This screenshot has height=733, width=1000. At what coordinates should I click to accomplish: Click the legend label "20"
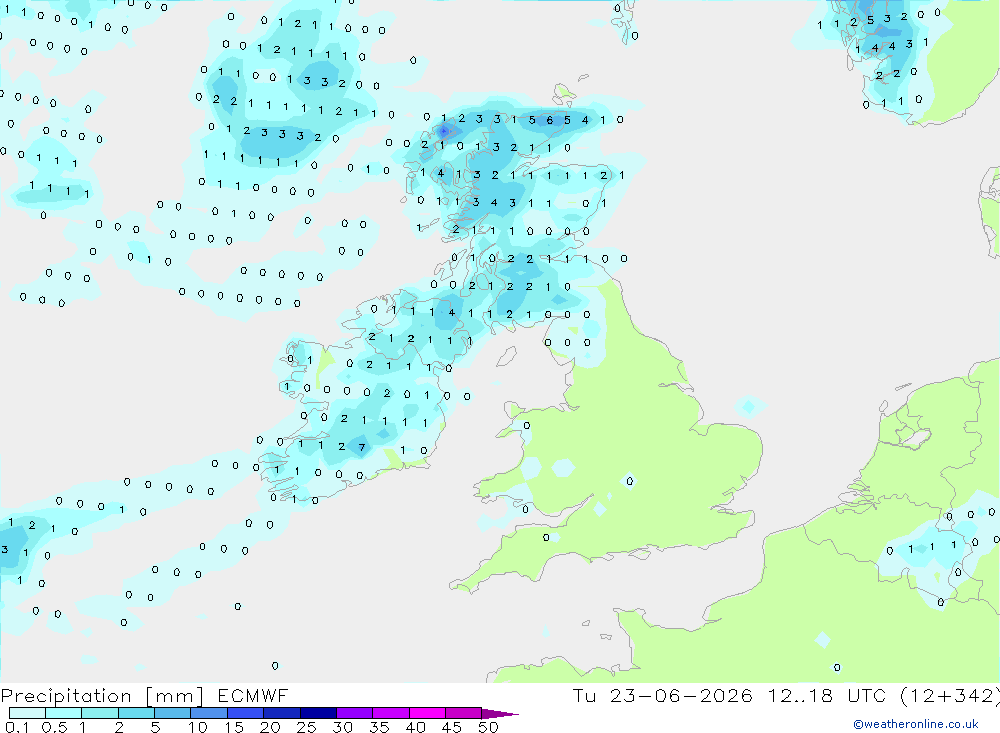[x=270, y=727]
